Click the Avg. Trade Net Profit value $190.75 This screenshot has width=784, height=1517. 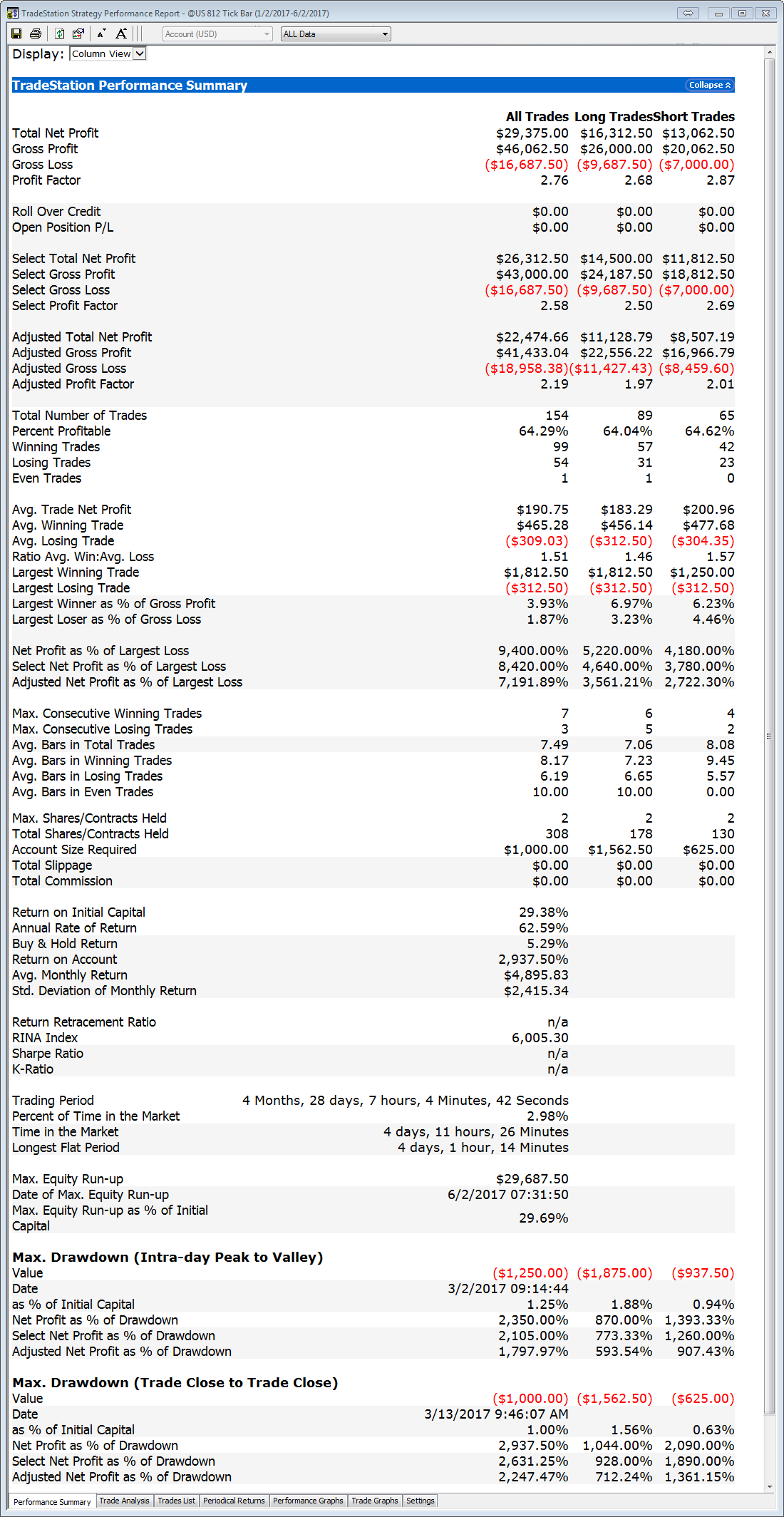coord(542,510)
